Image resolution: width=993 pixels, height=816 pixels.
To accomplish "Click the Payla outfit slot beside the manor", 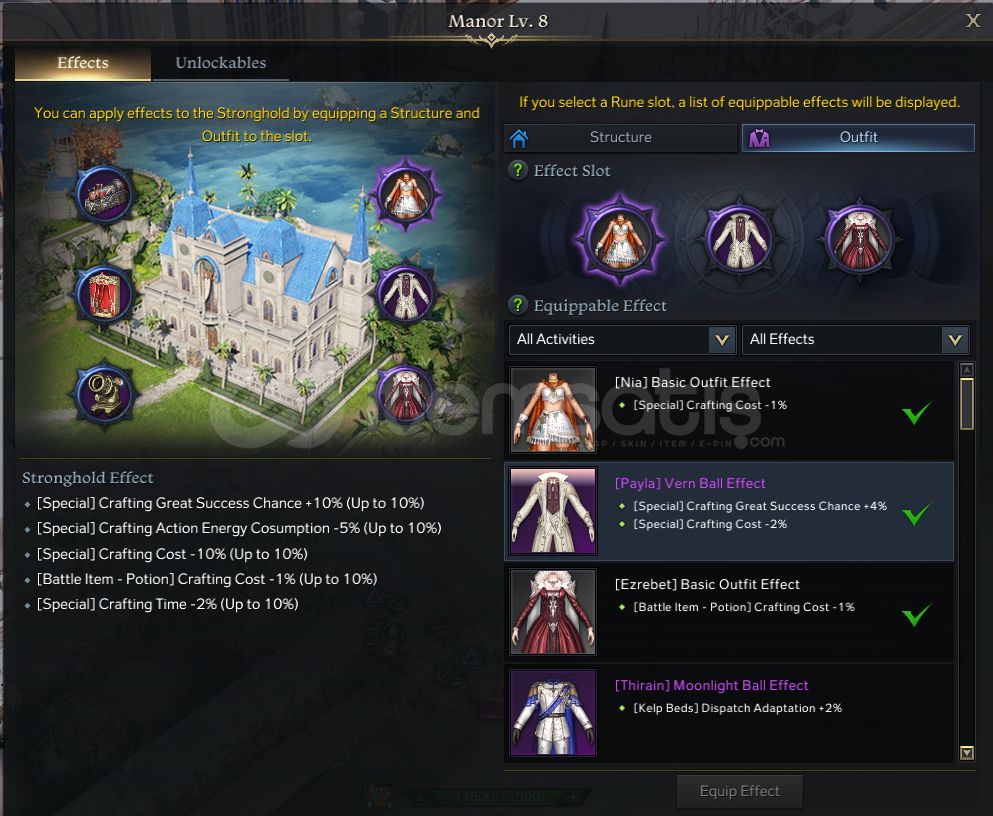I will pyautogui.click(x=405, y=294).
